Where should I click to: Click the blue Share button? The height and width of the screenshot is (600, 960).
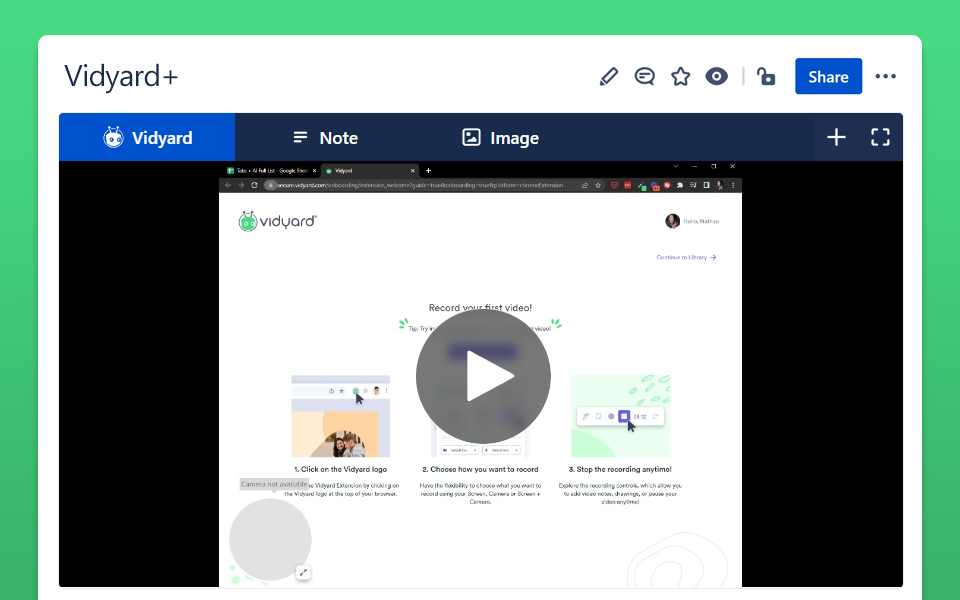click(x=828, y=77)
